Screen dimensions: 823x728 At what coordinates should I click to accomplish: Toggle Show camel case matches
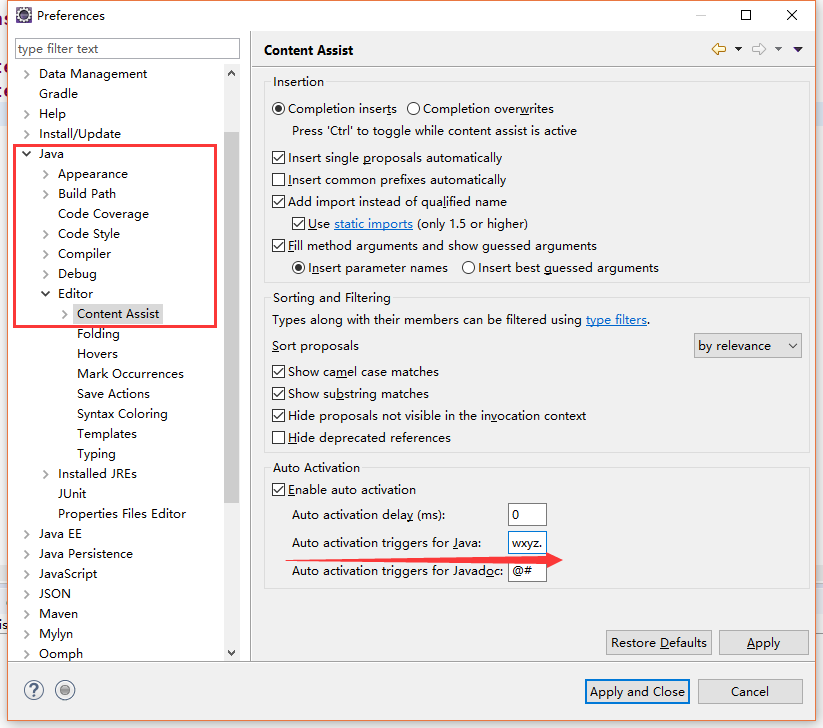279,372
